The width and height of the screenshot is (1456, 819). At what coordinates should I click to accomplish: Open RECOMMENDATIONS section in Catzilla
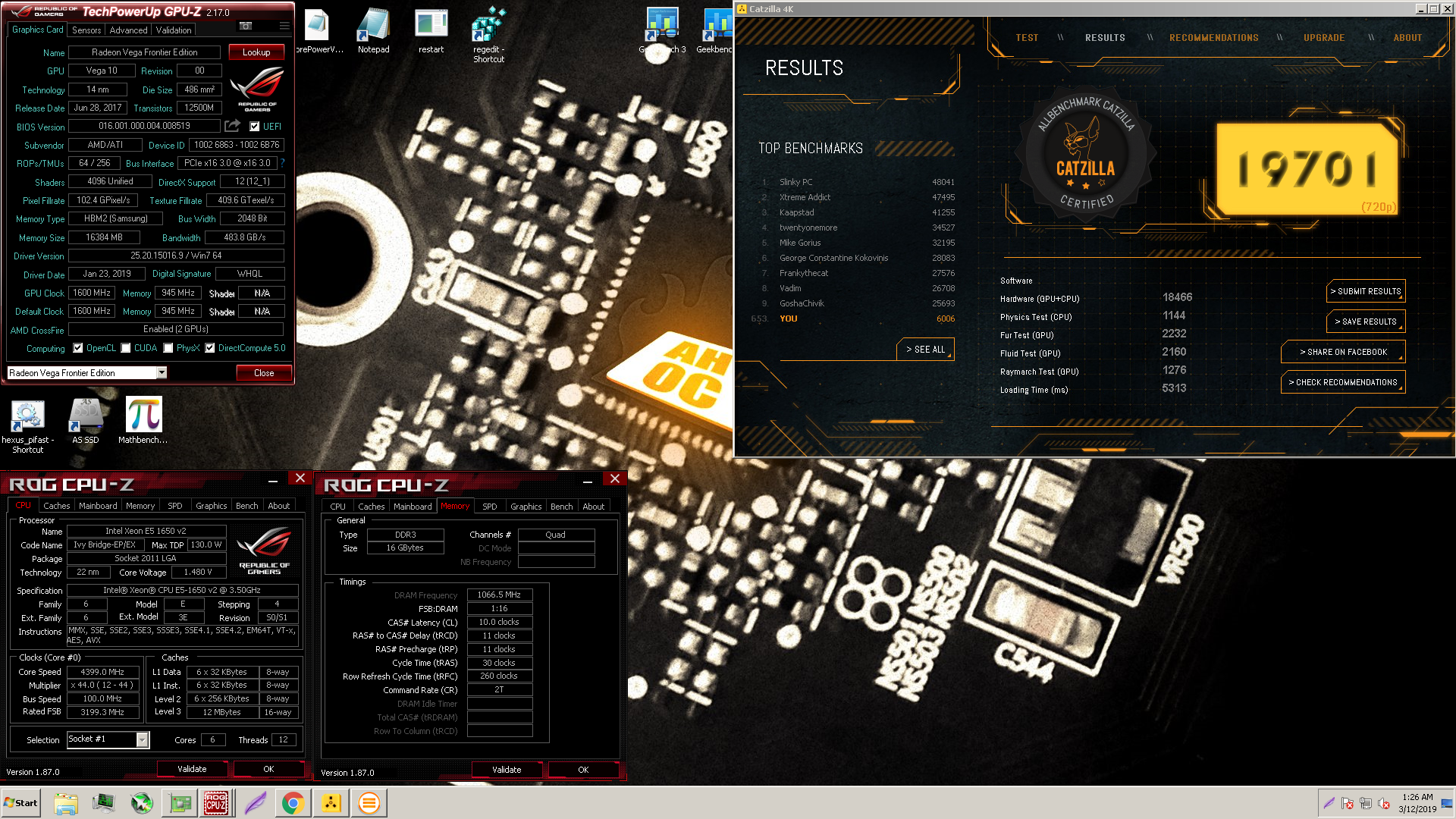coord(1213,38)
